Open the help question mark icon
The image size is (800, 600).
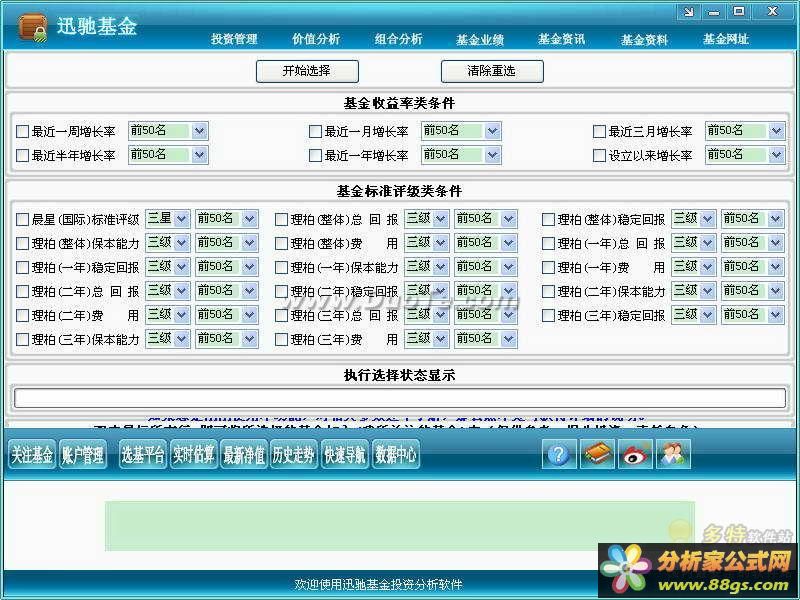[559, 454]
